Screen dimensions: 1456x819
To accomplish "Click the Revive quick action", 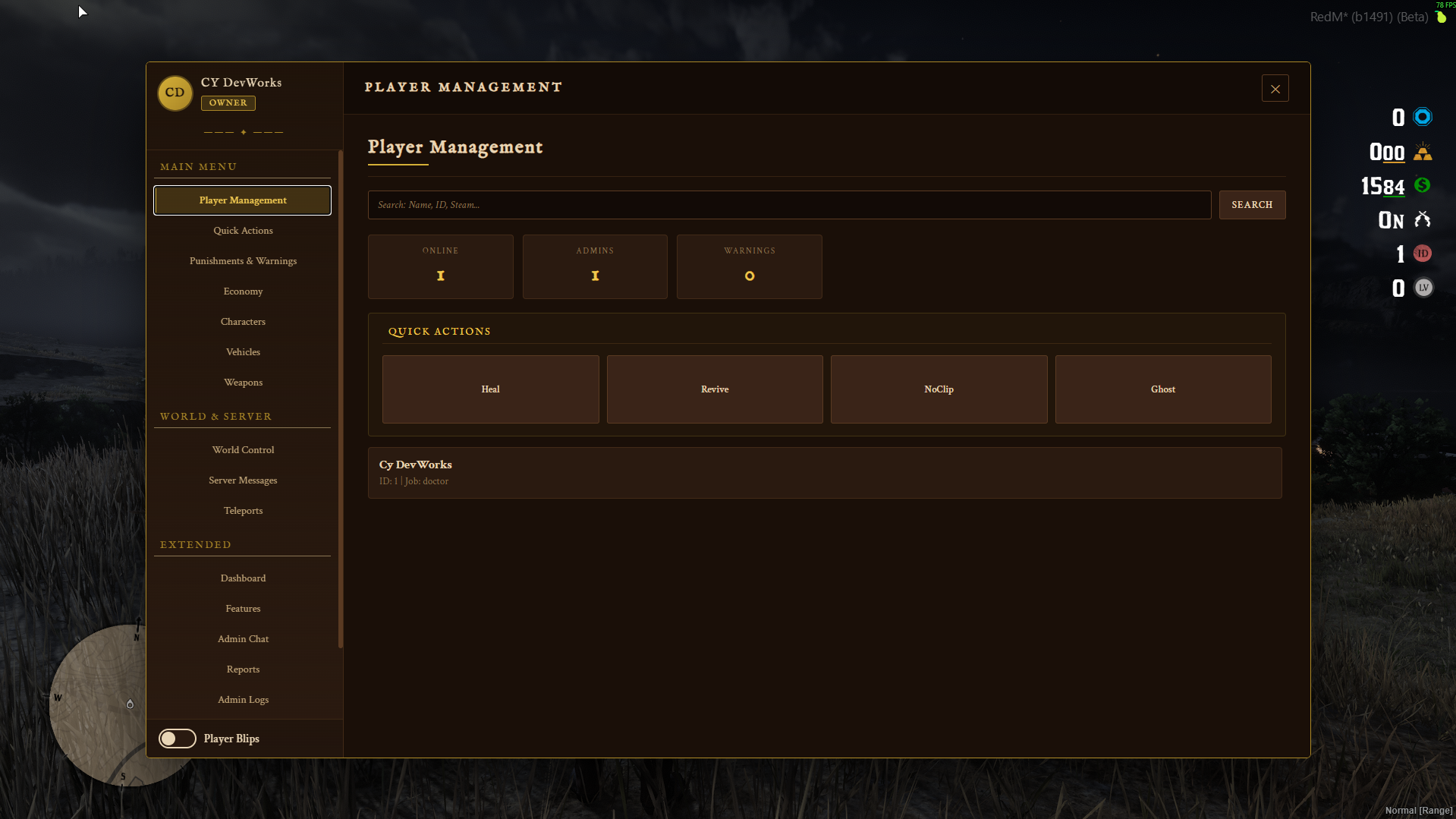I will 715,389.
